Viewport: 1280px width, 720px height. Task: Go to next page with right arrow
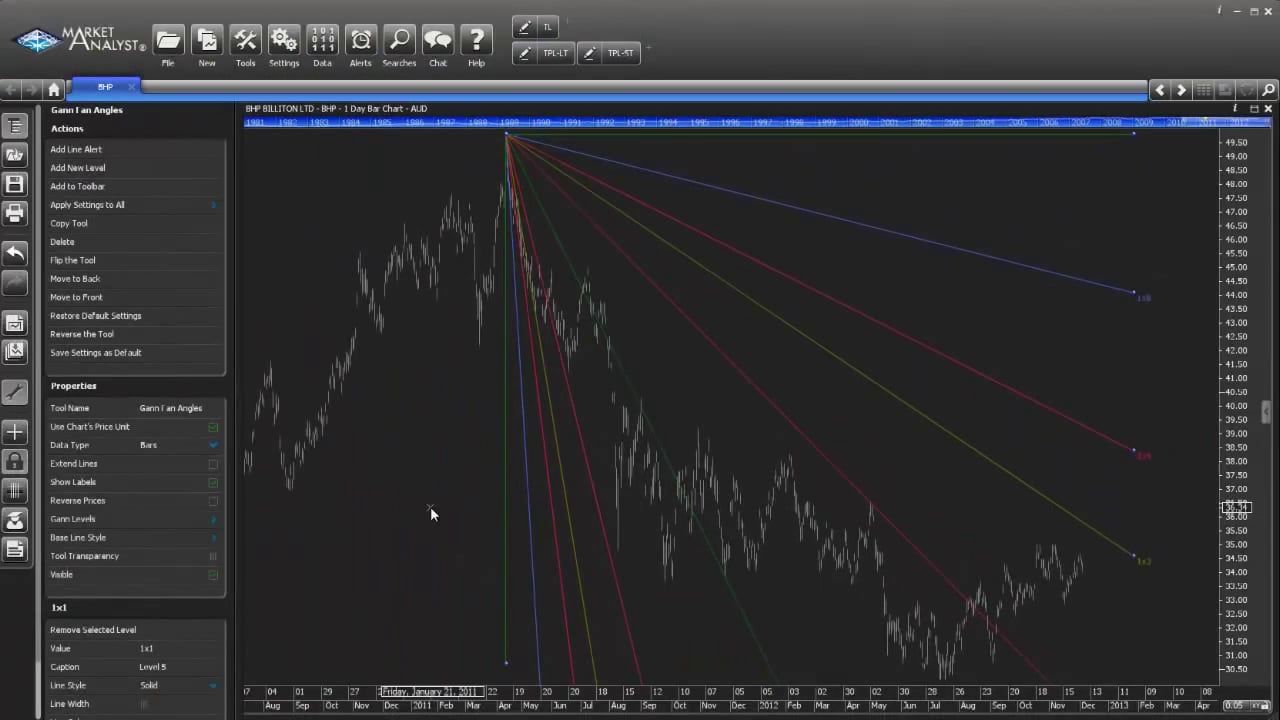point(1181,90)
